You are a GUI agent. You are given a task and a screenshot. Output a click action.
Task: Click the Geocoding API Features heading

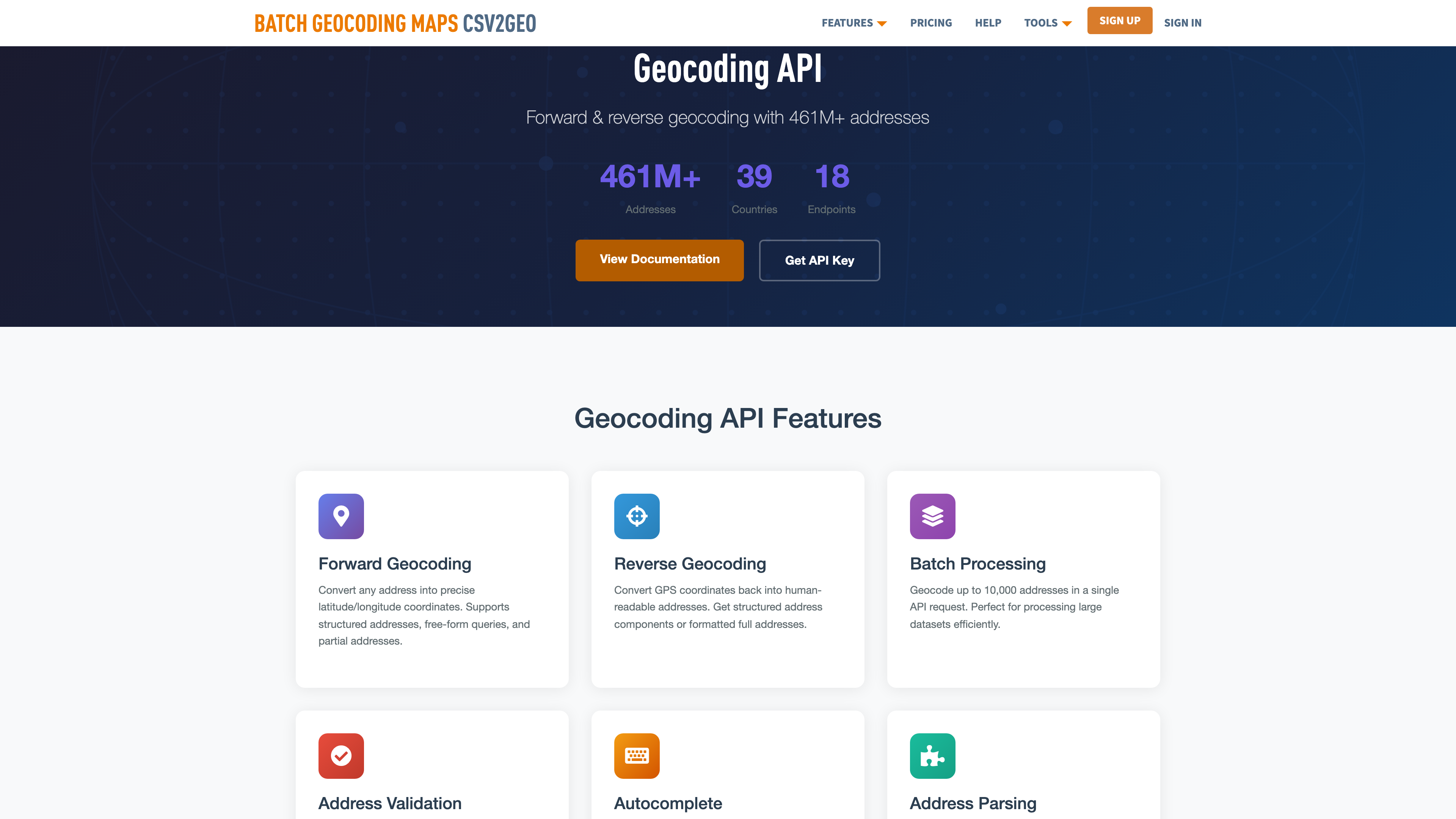(728, 418)
